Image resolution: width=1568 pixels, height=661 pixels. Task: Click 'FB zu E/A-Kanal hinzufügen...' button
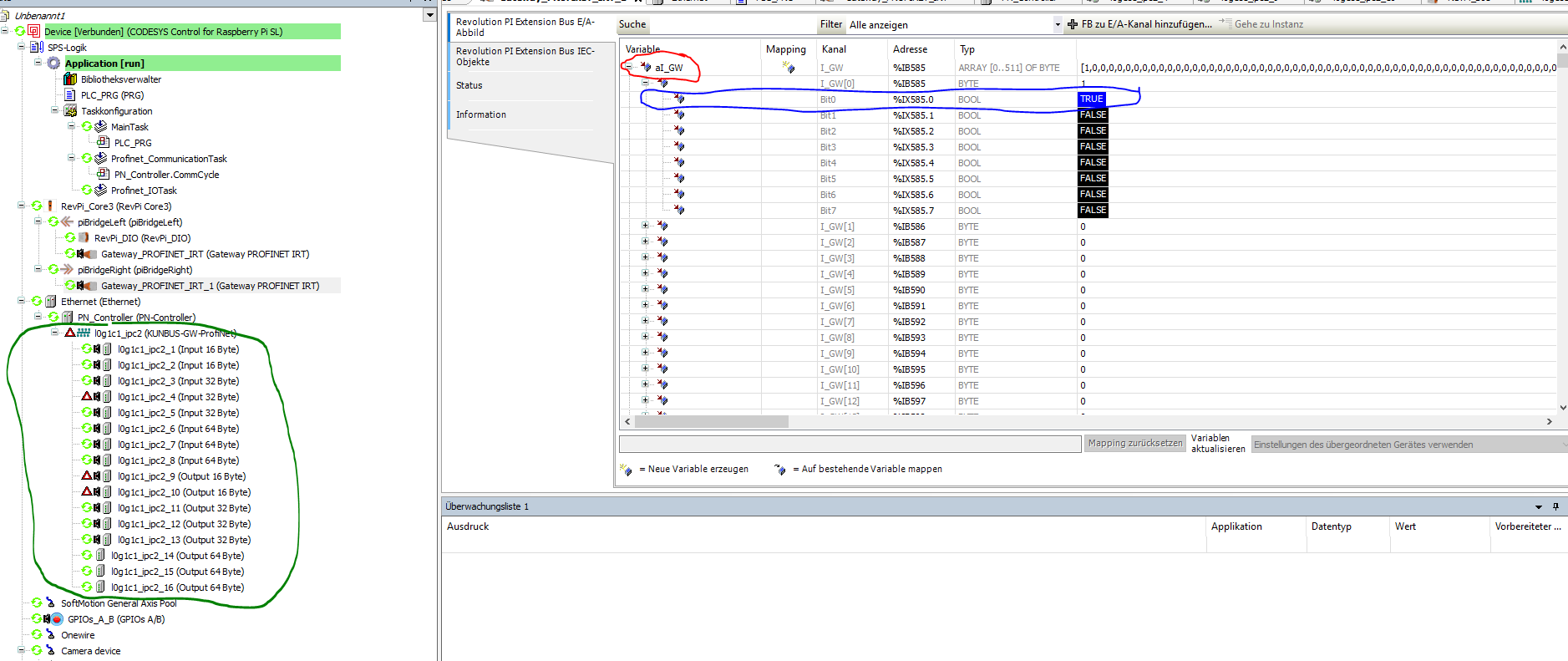(x=1139, y=24)
